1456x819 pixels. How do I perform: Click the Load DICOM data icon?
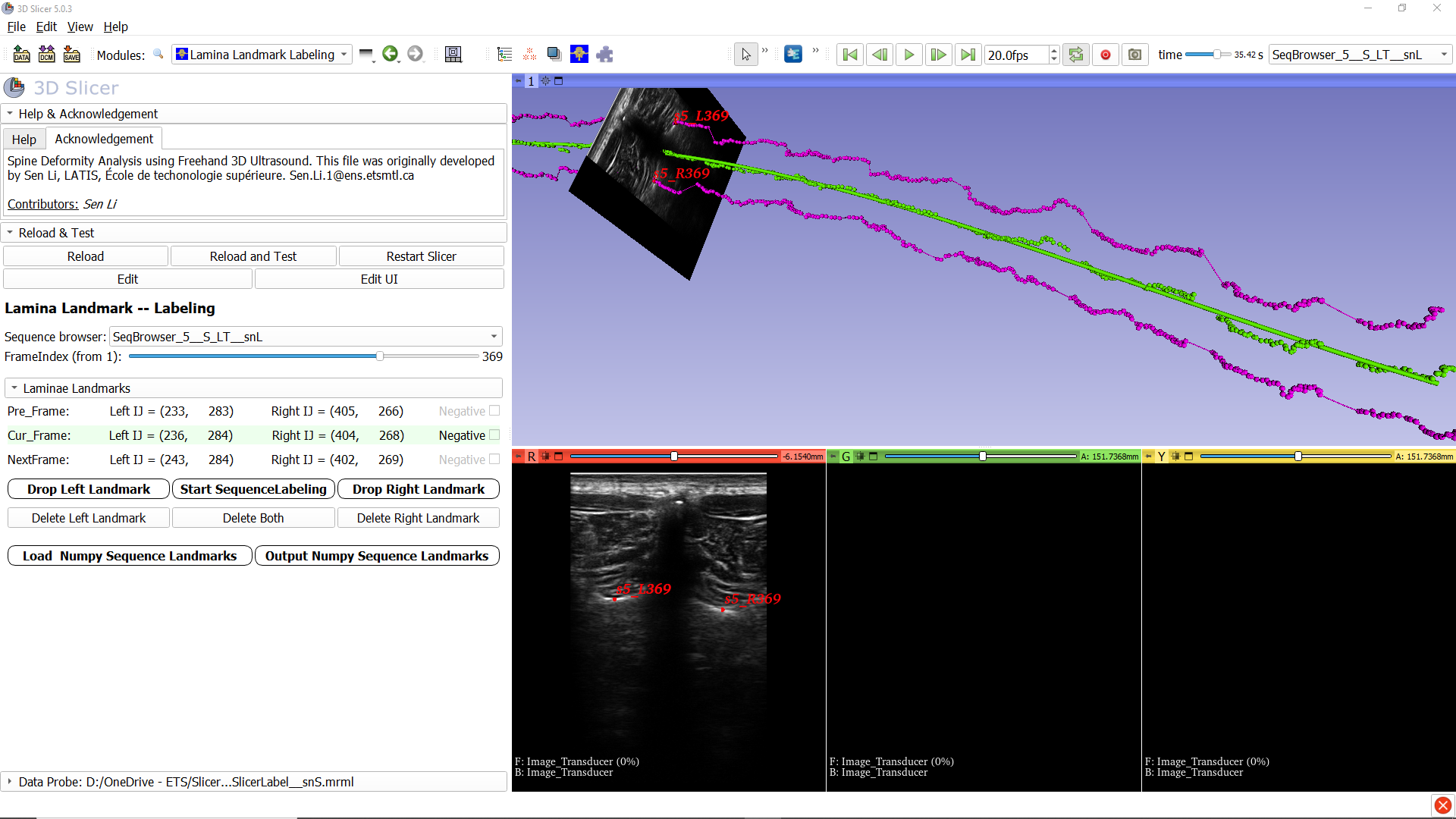[46, 55]
